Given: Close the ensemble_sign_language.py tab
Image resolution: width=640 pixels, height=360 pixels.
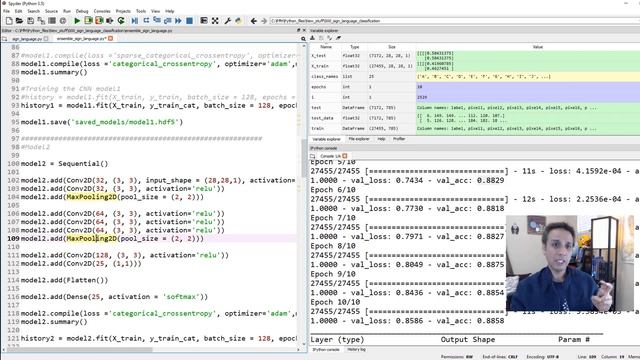Looking at the screenshot, I should click(x=110, y=38).
